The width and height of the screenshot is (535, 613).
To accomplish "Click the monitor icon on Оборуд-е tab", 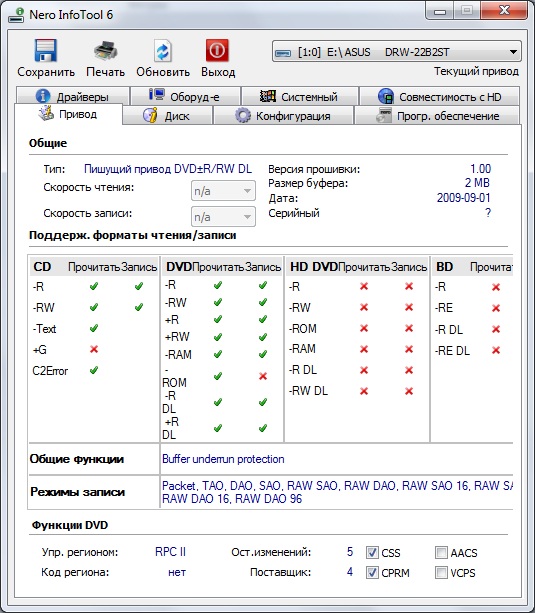I will click(156, 95).
